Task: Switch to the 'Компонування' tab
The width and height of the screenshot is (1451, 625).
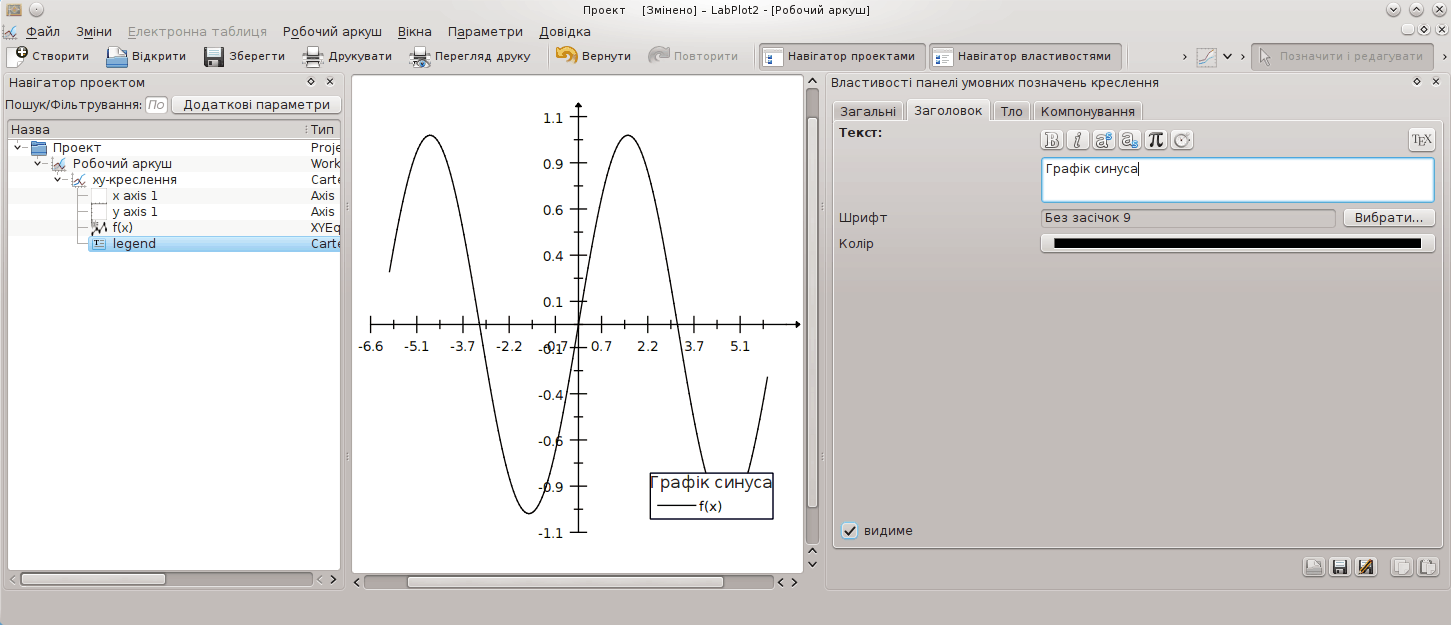Action: coord(1087,111)
